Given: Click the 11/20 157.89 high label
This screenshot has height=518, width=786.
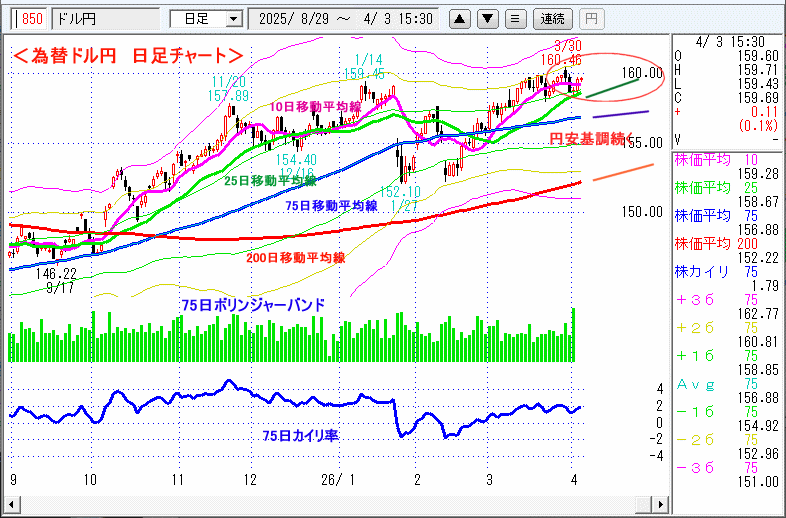Looking at the screenshot, I should click(x=229, y=88).
